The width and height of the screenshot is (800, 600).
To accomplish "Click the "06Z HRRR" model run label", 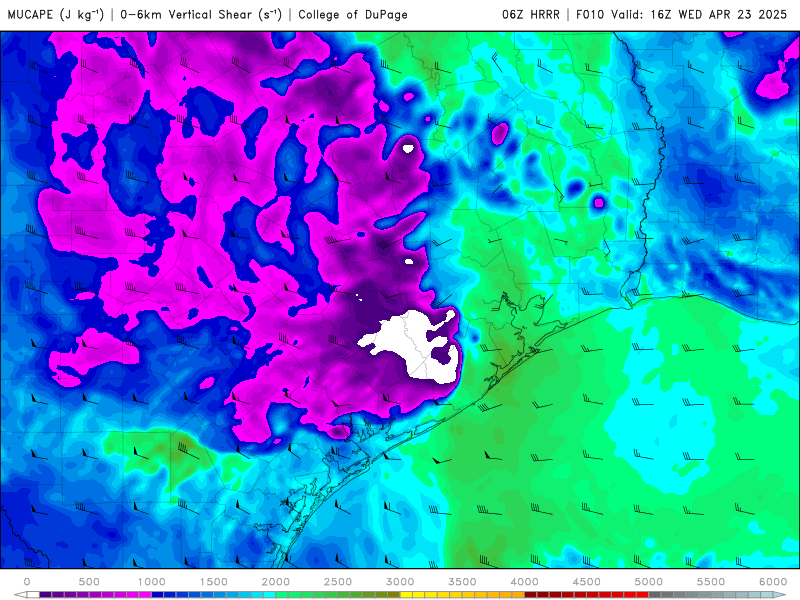I will (531, 15).
